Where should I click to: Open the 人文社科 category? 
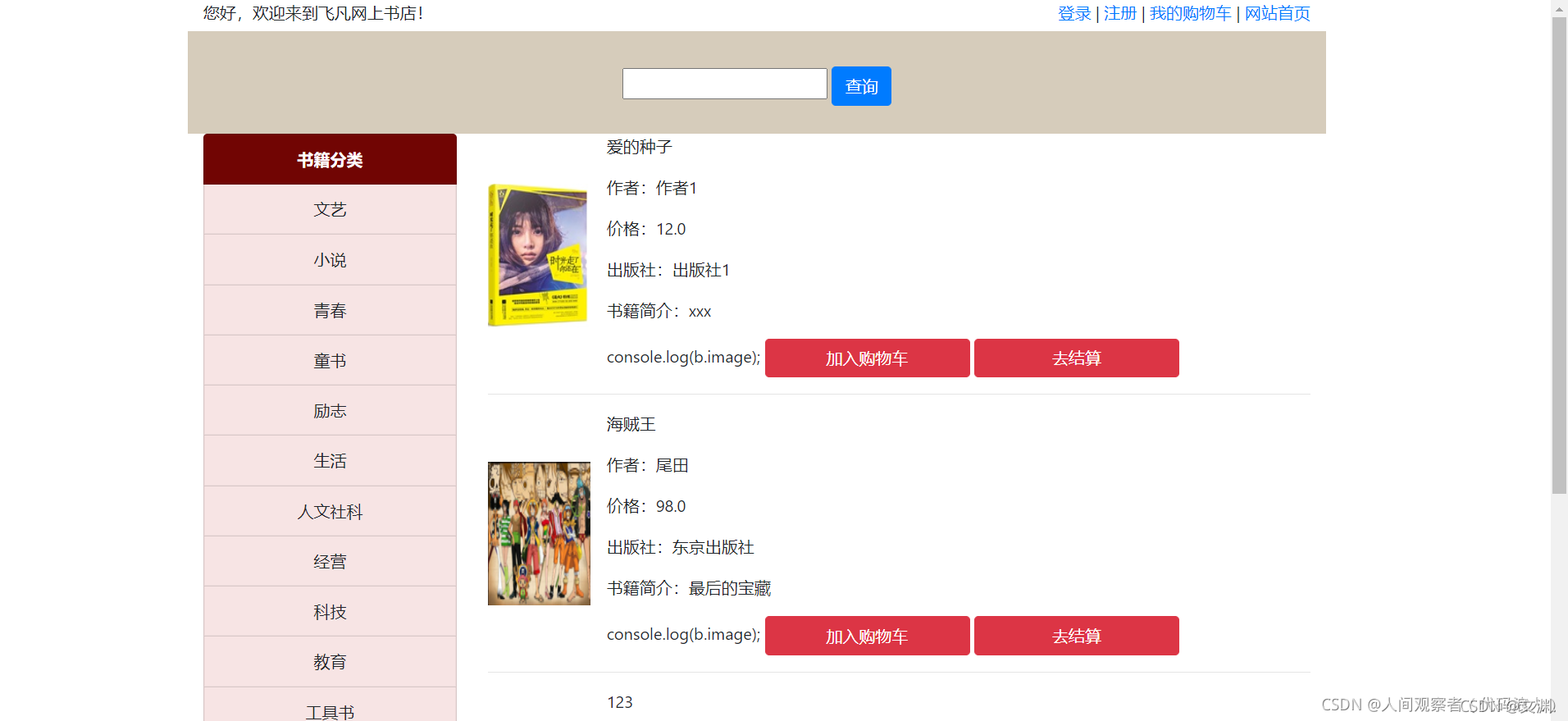coord(330,512)
